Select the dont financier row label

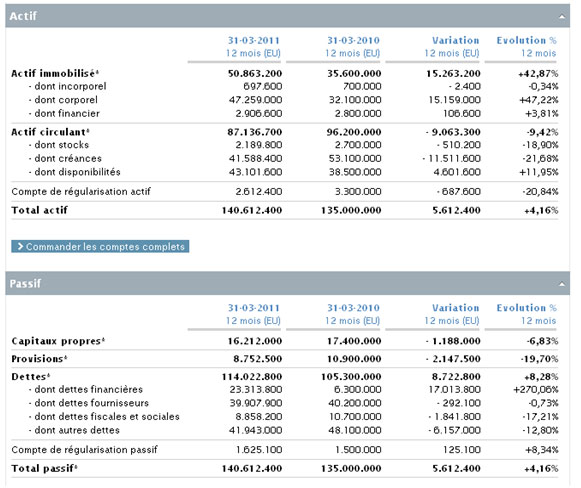[64, 113]
